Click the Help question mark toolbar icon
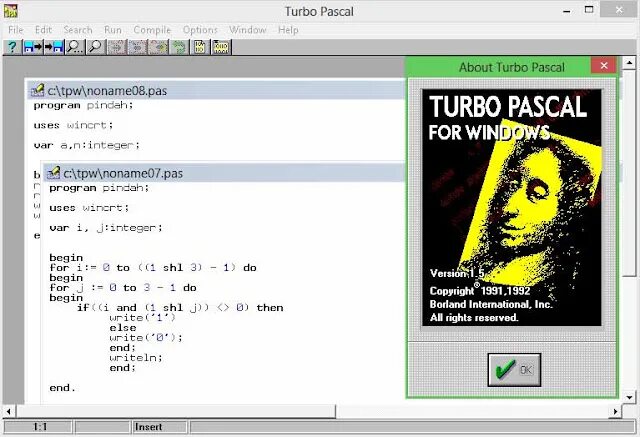Screen dimensions: 640x437 click(12, 47)
